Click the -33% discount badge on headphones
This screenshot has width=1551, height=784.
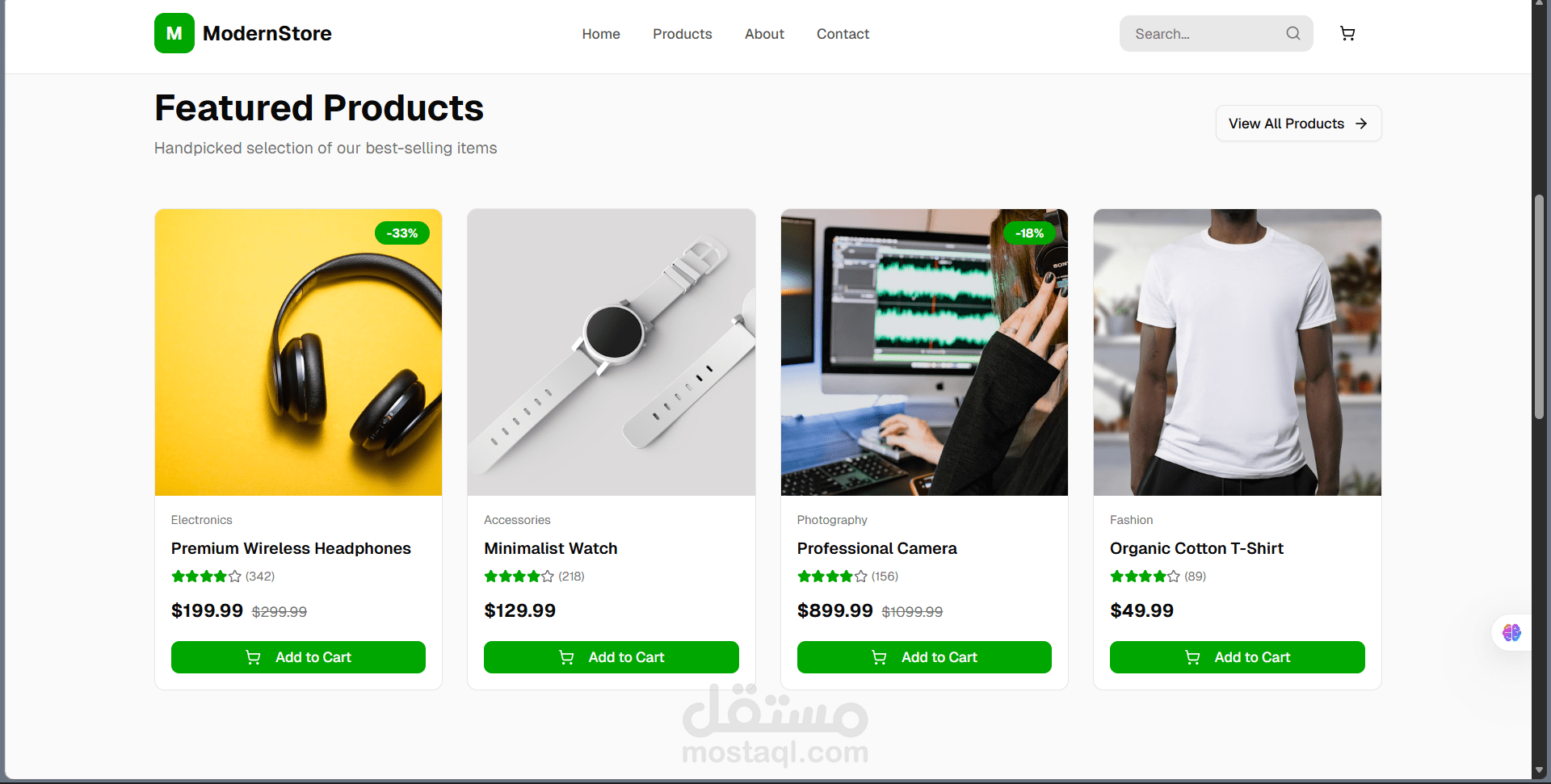pyautogui.click(x=402, y=233)
